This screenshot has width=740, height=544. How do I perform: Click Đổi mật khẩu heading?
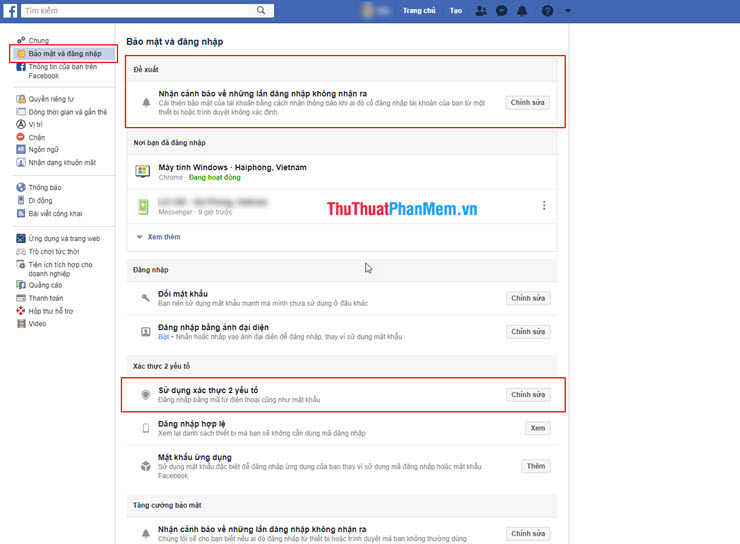pyautogui.click(x=183, y=293)
